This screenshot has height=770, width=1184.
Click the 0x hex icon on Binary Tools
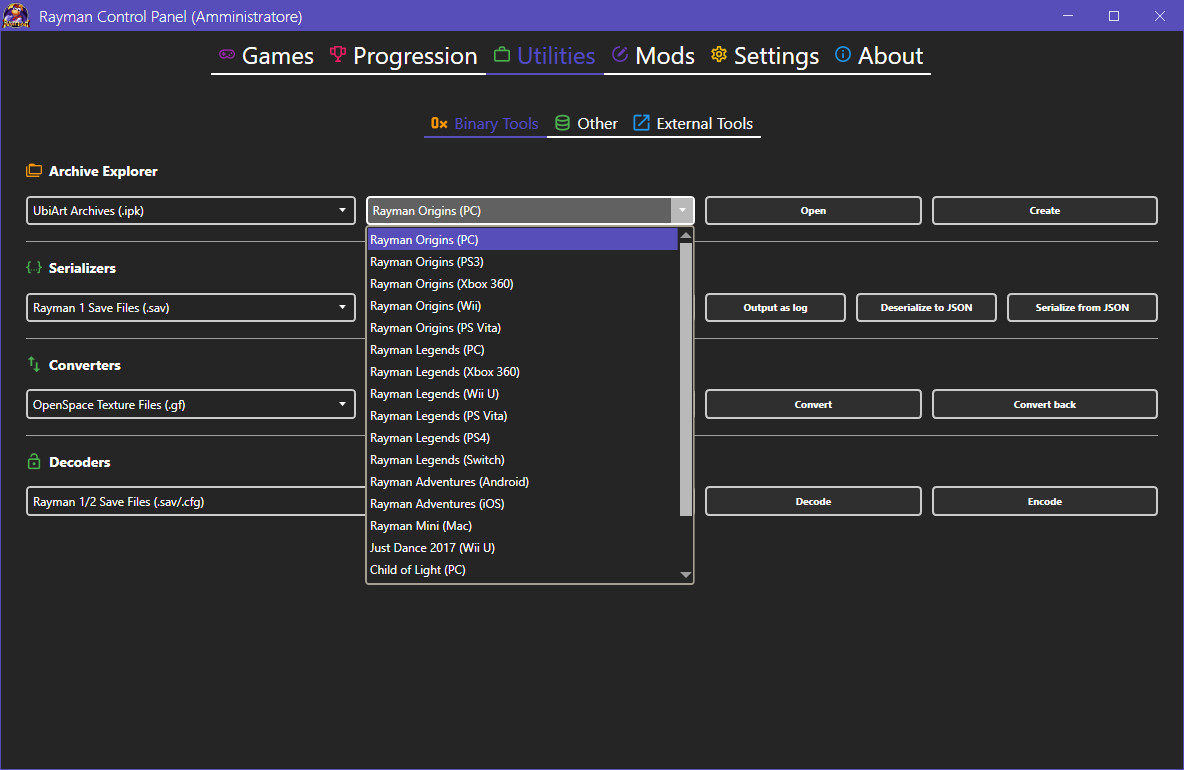[x=440, y=123]
